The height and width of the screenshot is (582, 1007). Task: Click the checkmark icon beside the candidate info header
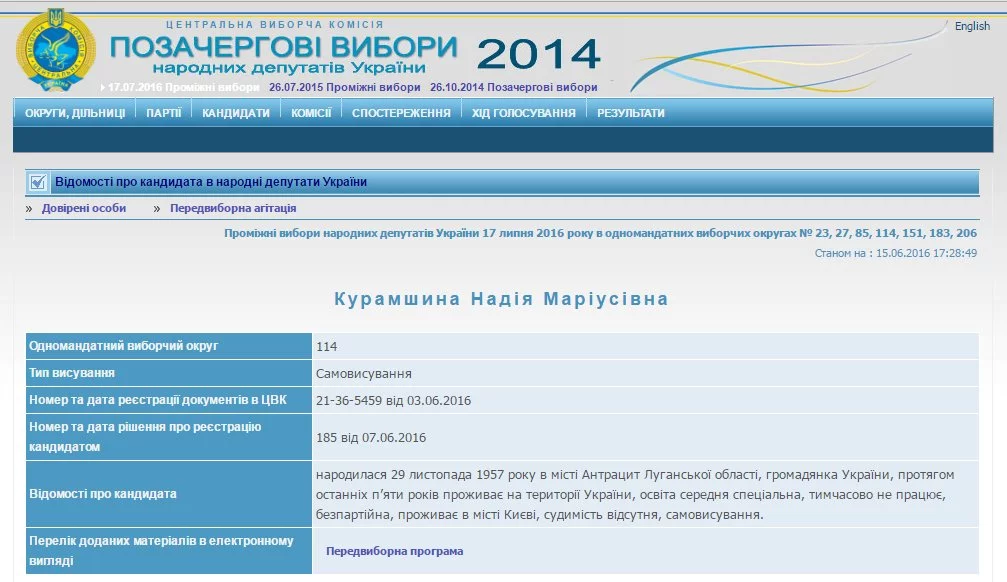click(x=38, y=182)
